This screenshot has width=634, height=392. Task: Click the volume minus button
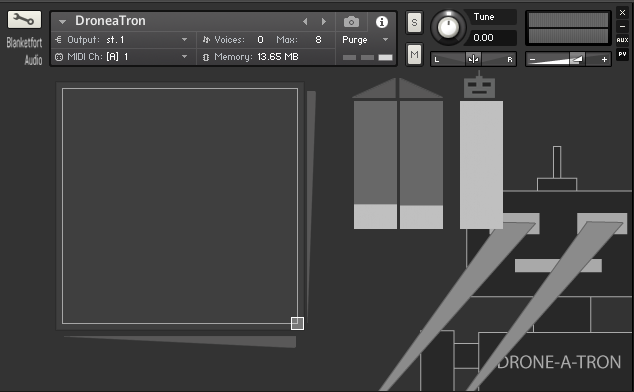(x=533, y=59)
